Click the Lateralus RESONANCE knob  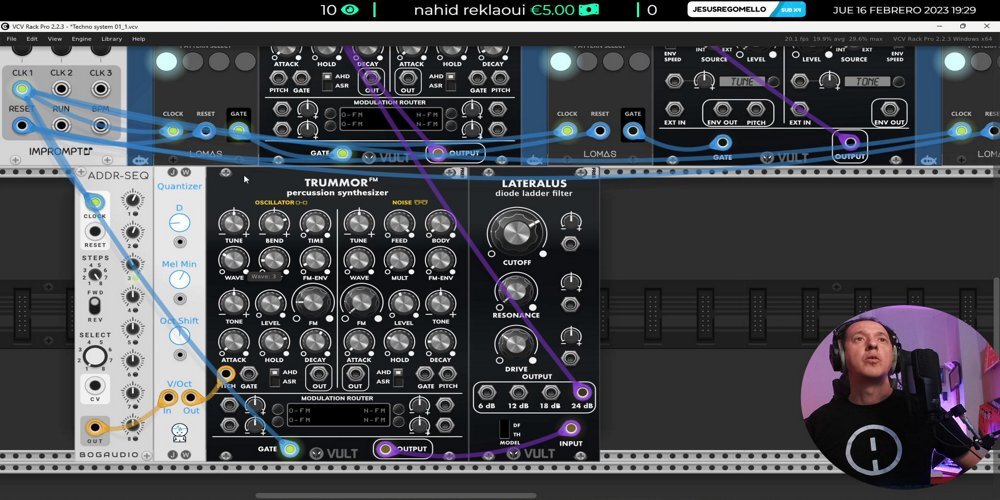[515, 291]
